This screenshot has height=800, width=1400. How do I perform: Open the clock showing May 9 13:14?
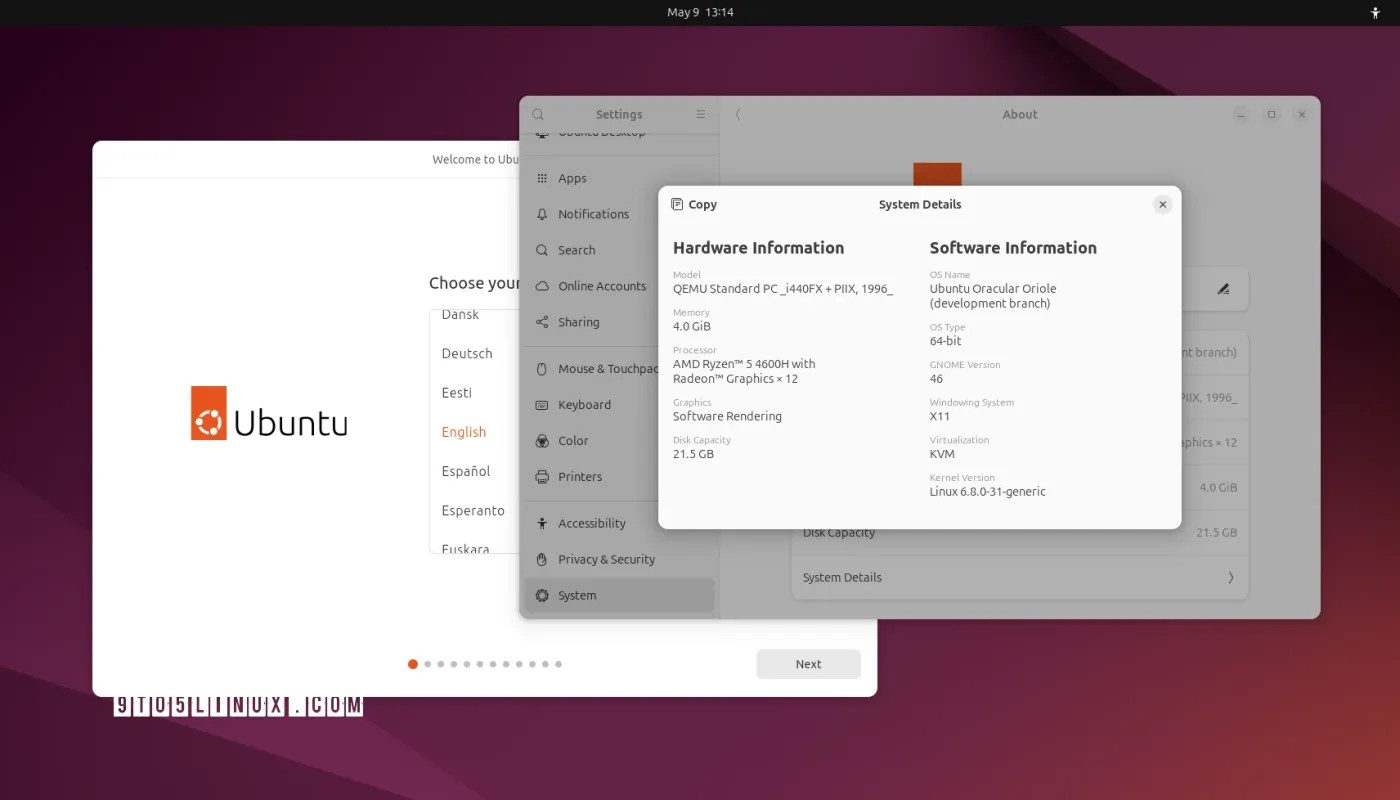pos(700,13)
